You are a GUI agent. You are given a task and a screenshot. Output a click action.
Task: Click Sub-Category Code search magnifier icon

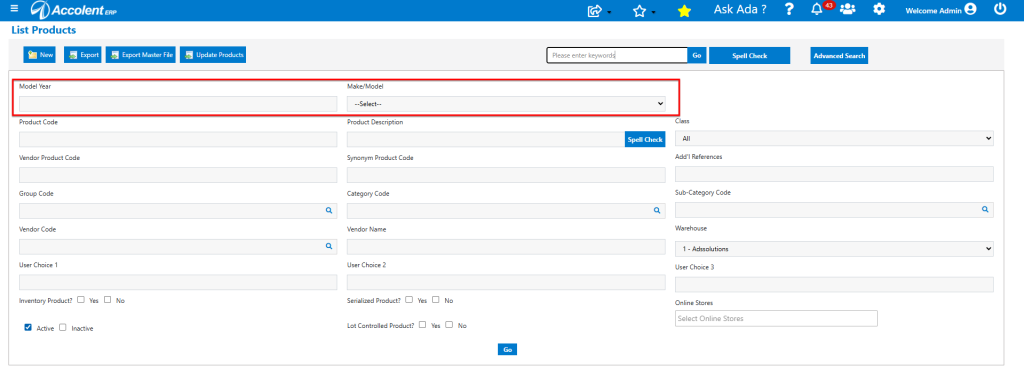tap(985, 210)
